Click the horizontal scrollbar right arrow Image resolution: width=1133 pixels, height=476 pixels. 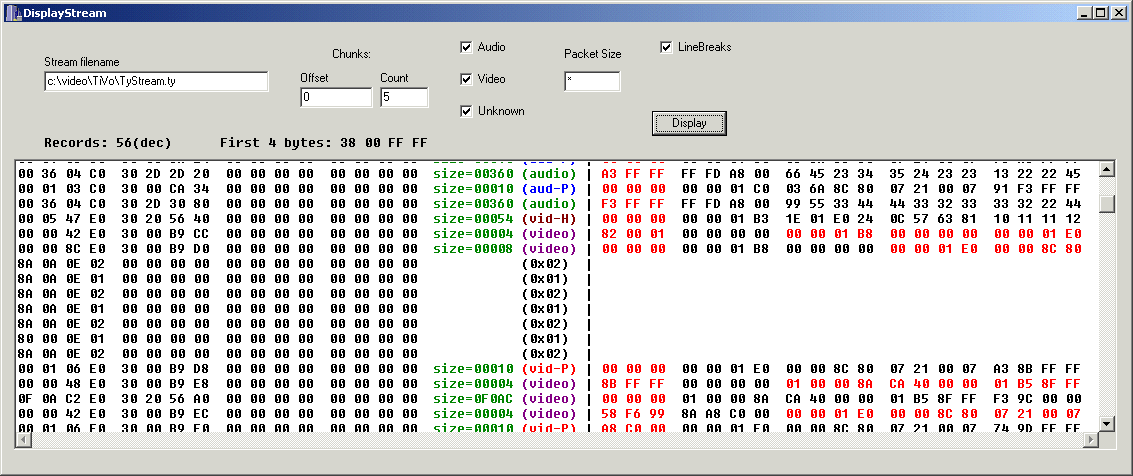[1090, 439]
